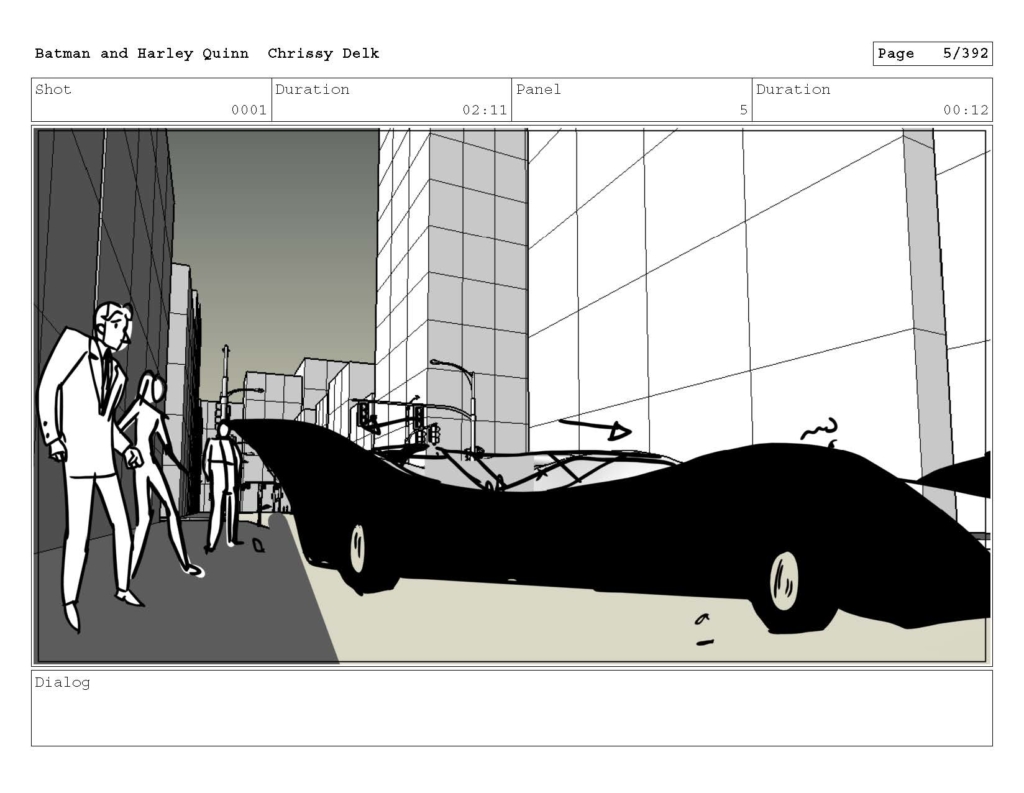Image resolution: width=1024 pixels, height=793 pixels.
Task: Click the 'Shot' field label
Action: pyautogui.click(x=53, y=89)
